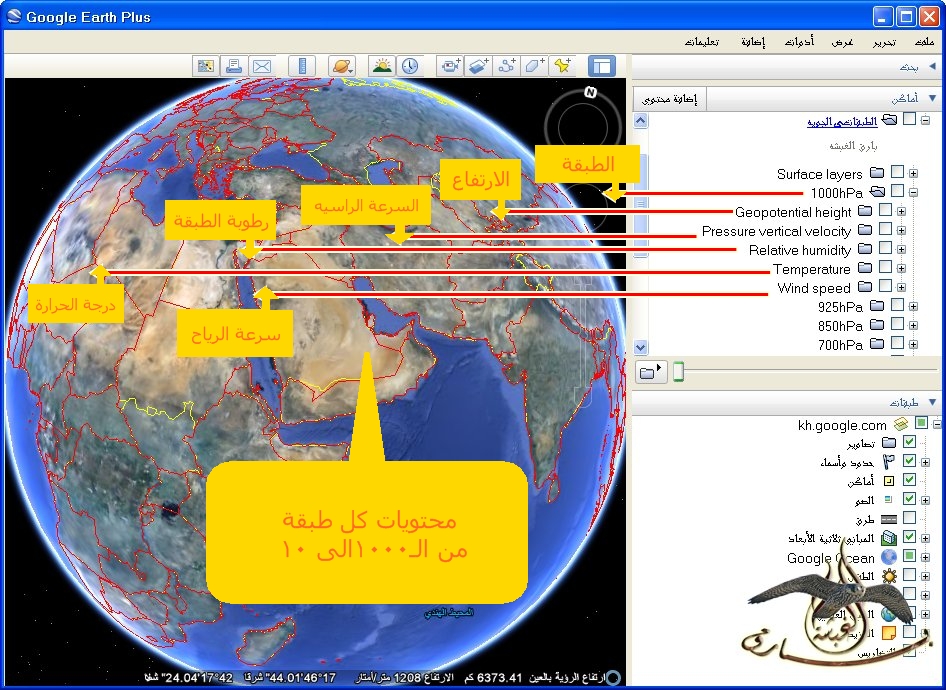Expand the Geopotential height folder
Viewport: 946px width, 690px height.
pos(901,212)
